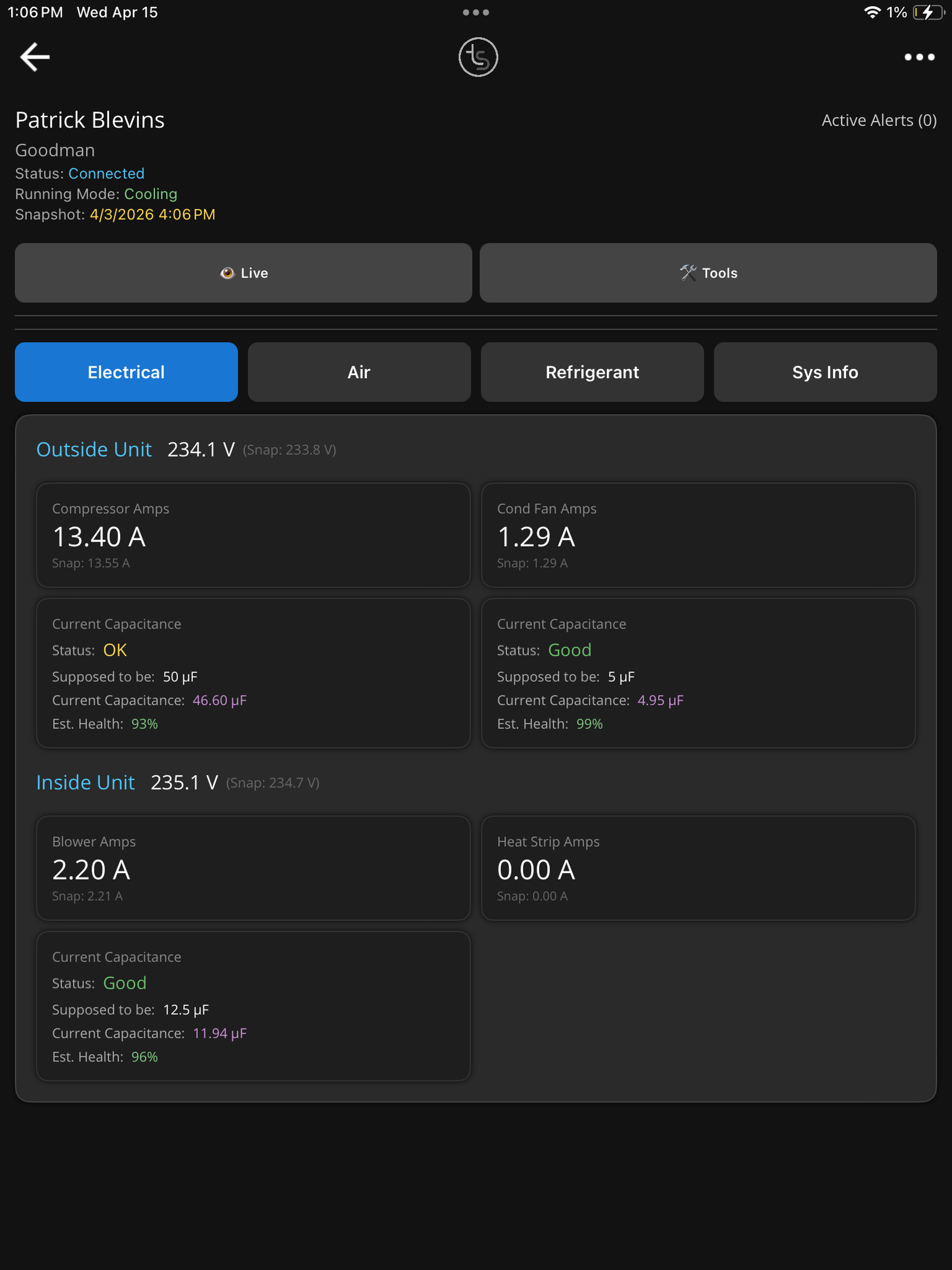Tap the Goodman brand label

(55, 151)
